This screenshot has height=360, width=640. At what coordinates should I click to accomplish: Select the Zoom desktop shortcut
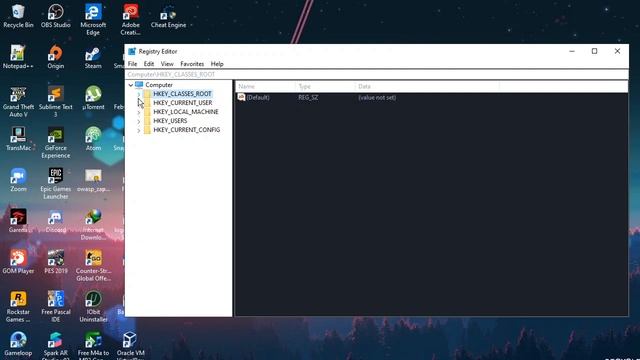point(18,180)
